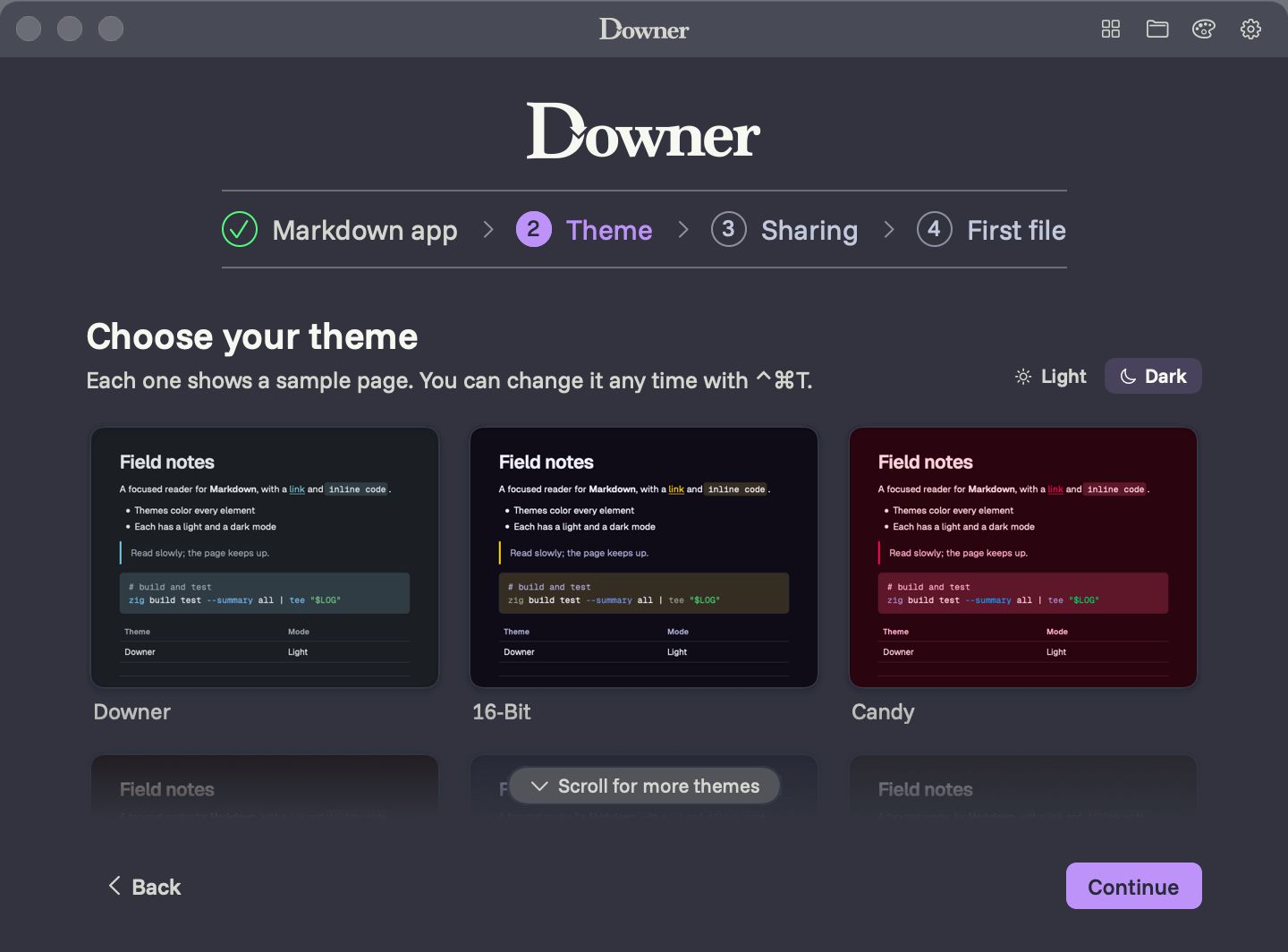
Task: Click the 16-Bit theme name label
Action: tap(502, 712)
